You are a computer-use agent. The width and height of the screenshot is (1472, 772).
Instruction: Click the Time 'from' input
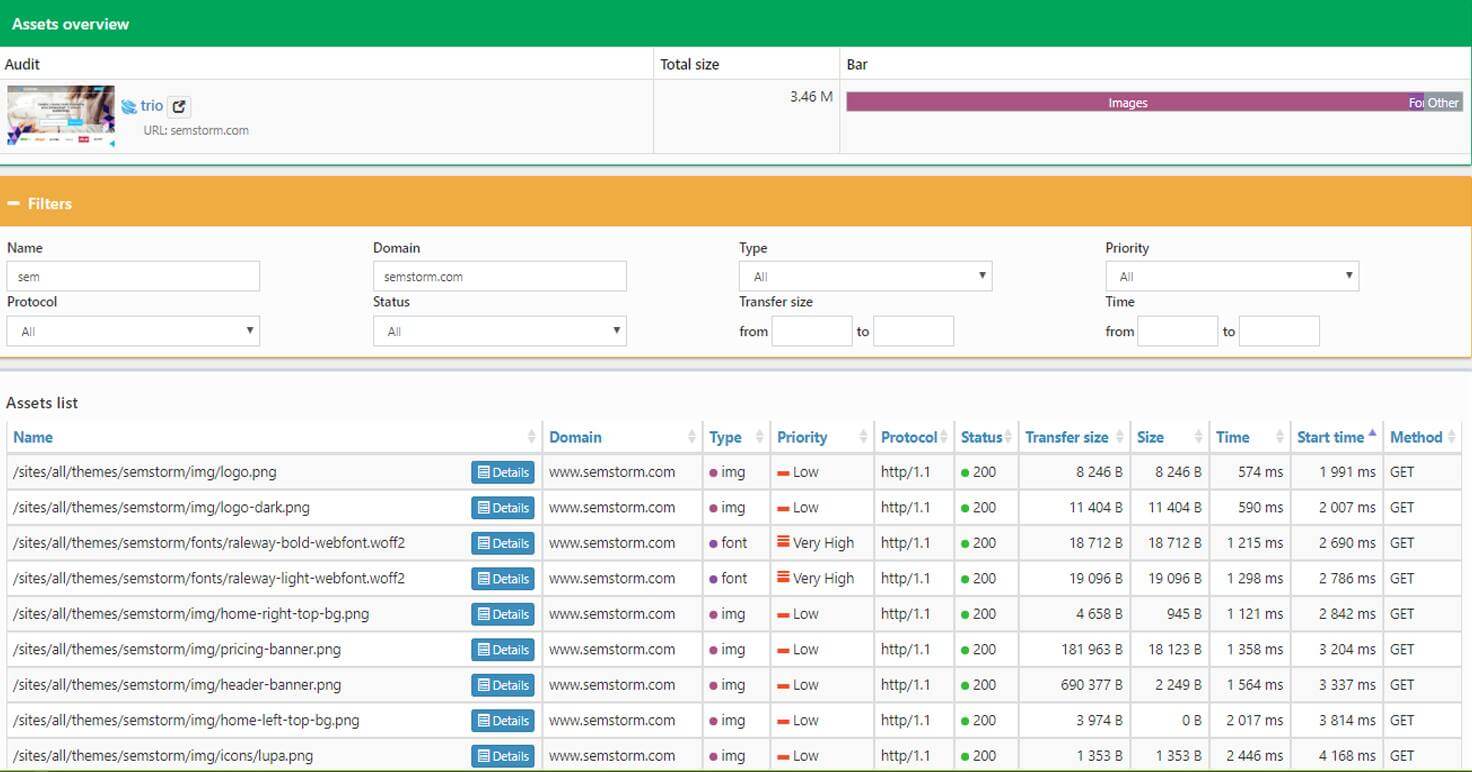pyautogui.click(x=1178, y=331)
